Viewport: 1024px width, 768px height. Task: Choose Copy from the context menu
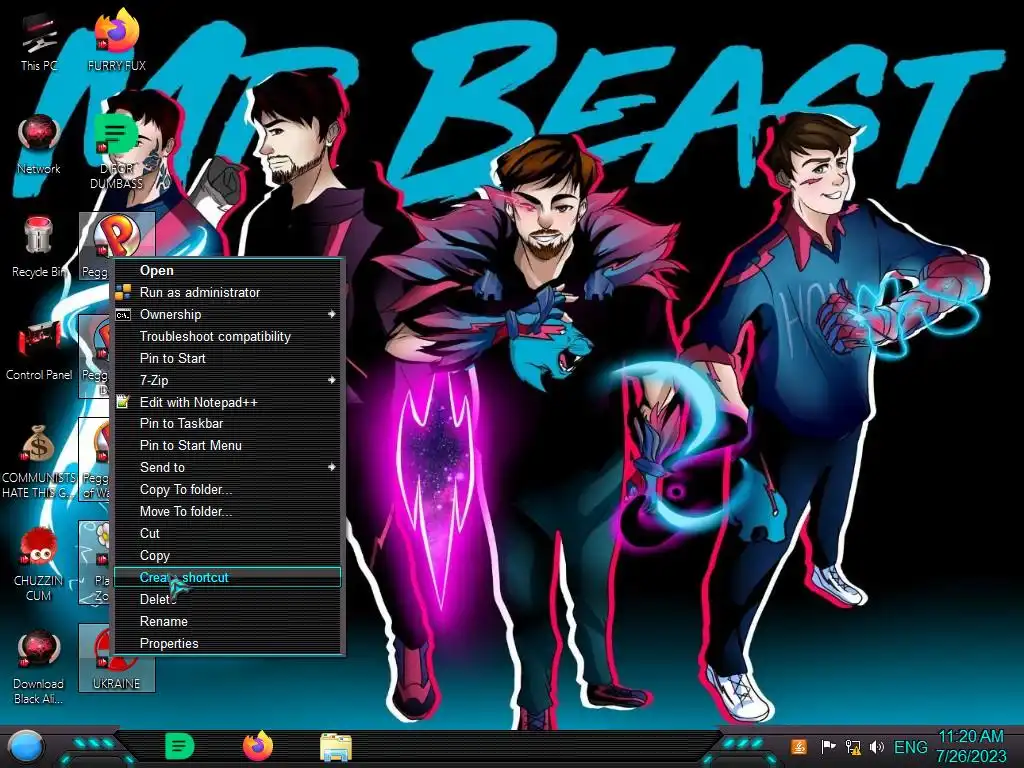pyautogui.click(x=228, y=555)
